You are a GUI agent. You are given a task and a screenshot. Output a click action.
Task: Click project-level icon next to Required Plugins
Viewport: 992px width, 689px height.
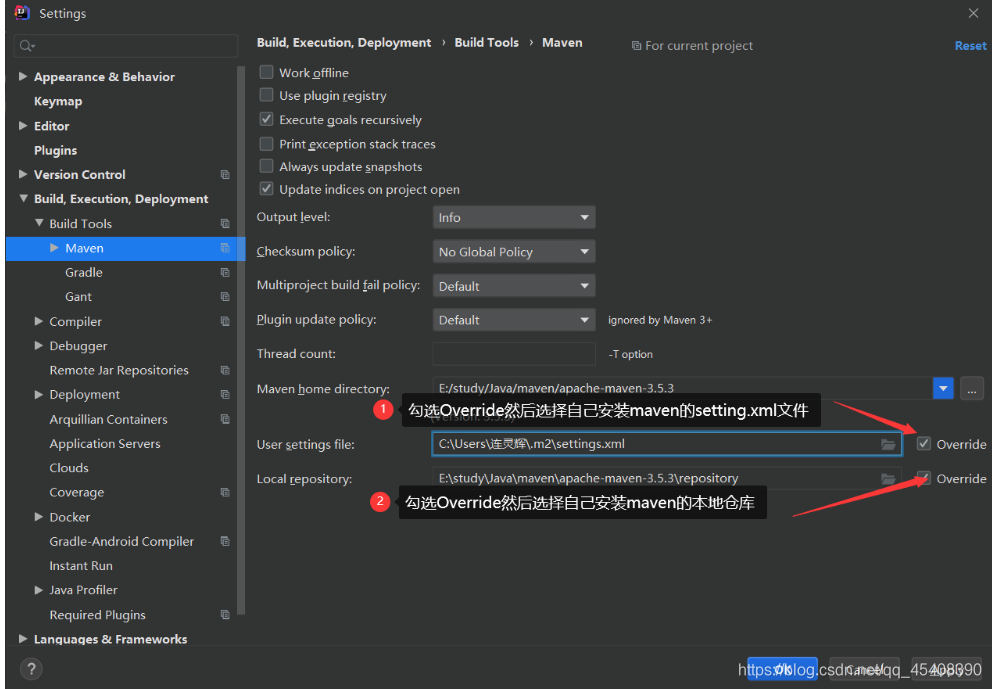tap(225, 615)
